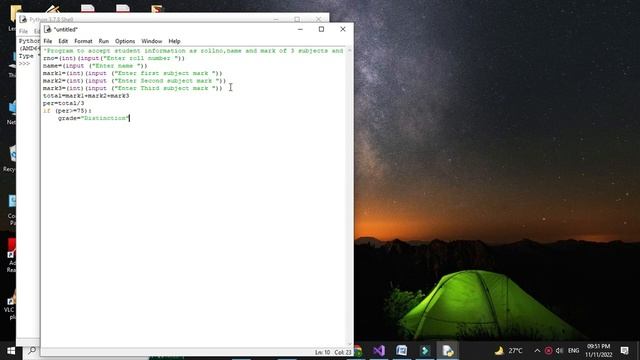Click the IDLE icon in untitled title bar

47,29
